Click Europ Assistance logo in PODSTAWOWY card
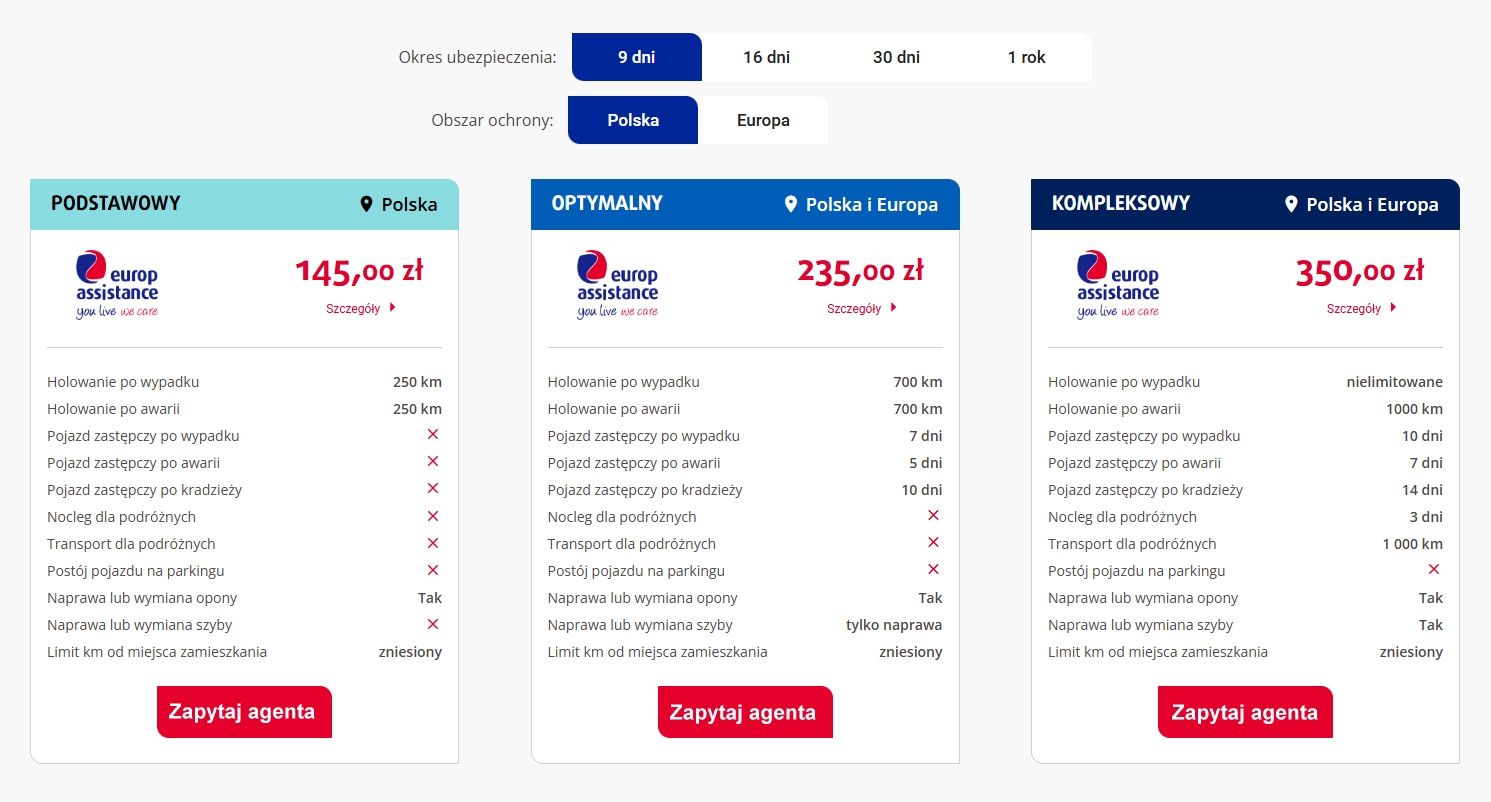Viewport: 1491px width, 802px height. click(117, 284)
